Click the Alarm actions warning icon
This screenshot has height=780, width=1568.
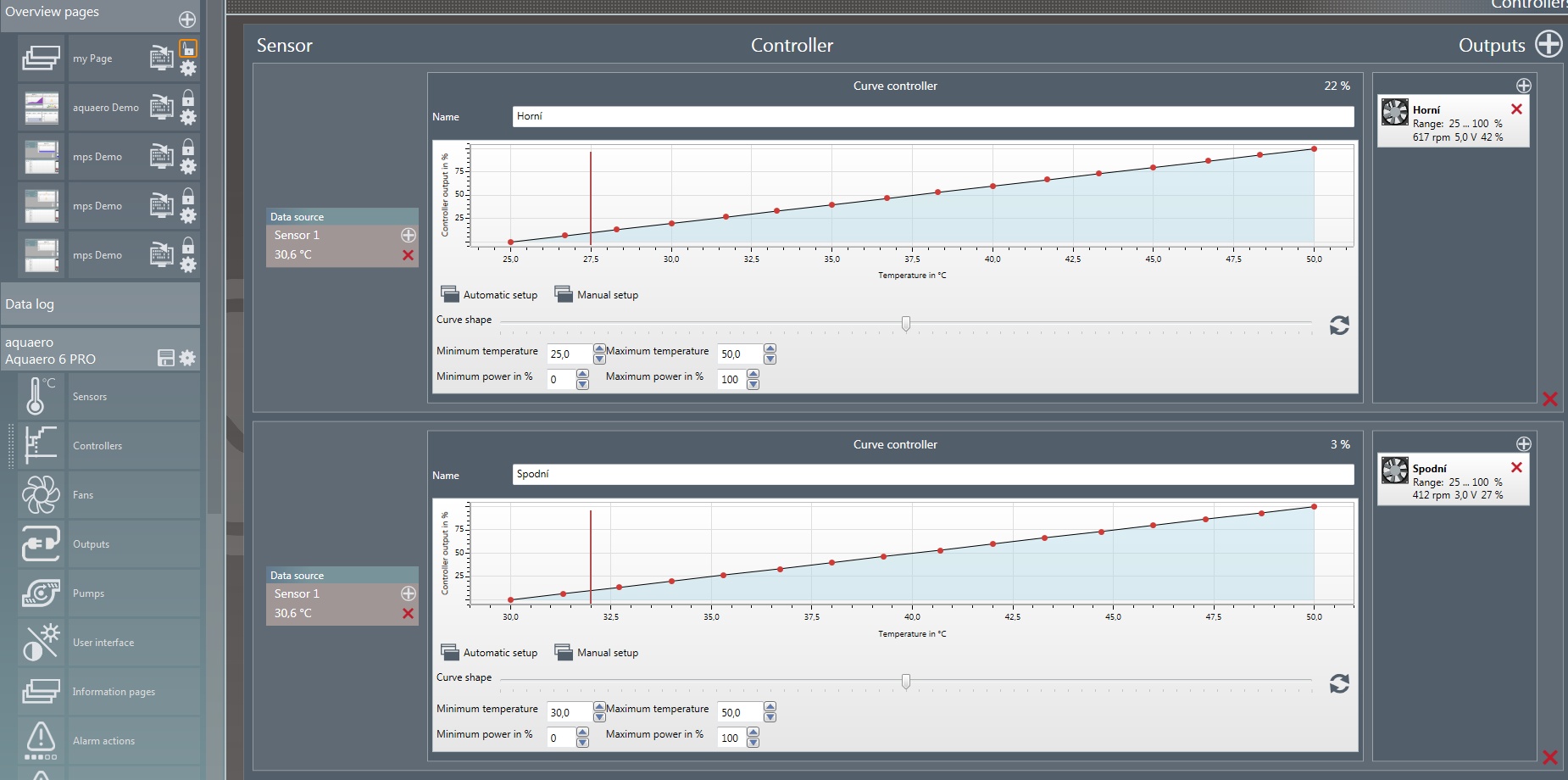(42, 741)
